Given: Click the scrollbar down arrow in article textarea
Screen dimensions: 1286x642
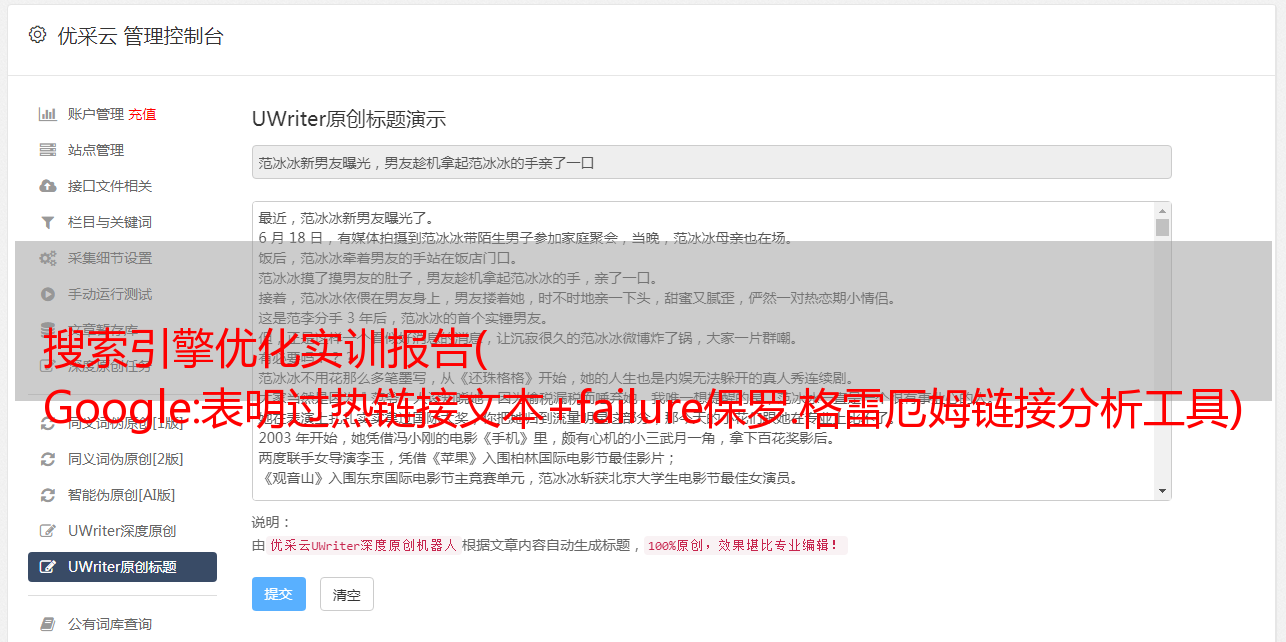Looking at the screenshot, I should pyautogui.click(x=1162, y=491).
